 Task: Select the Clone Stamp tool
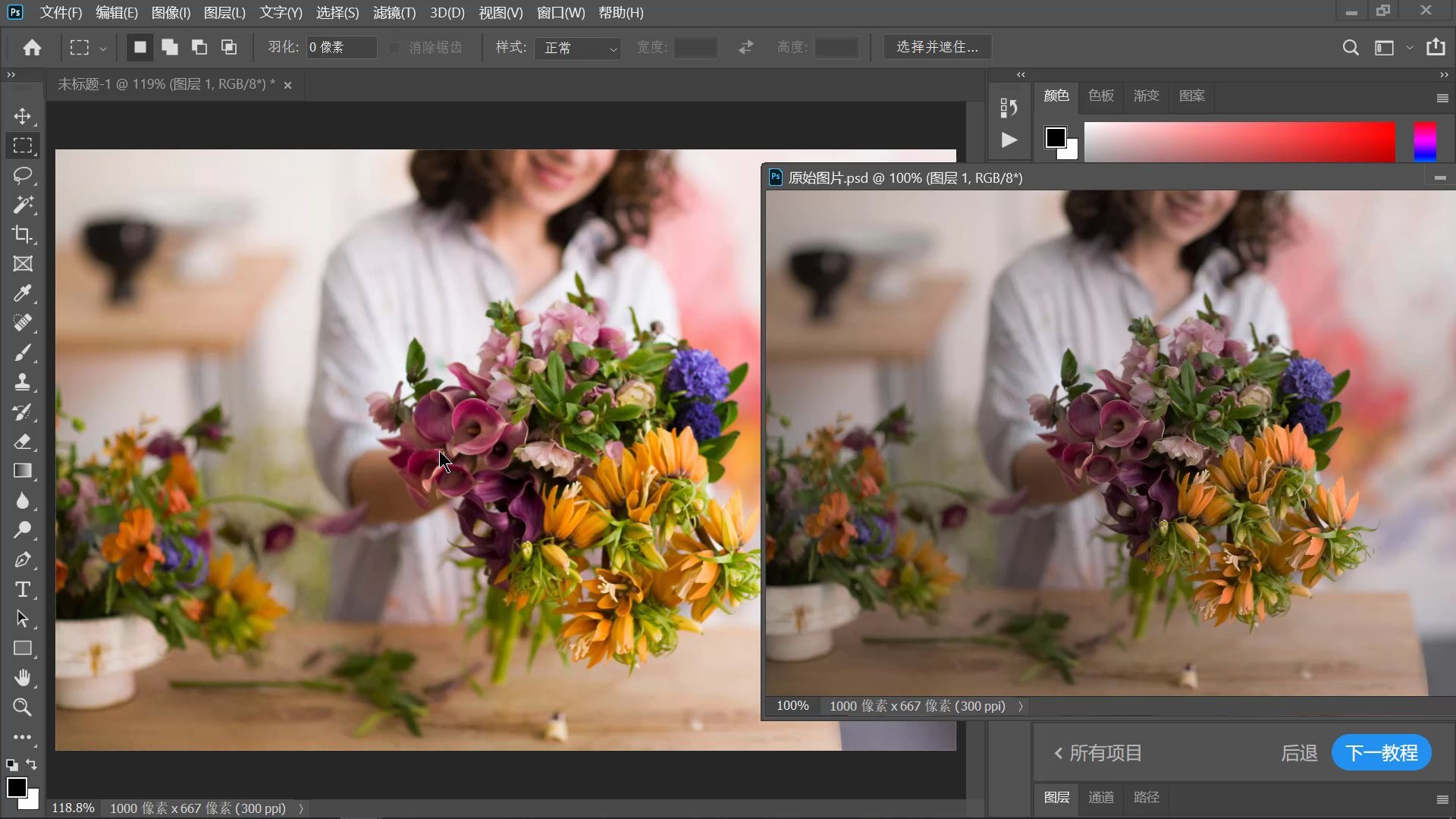point(23,382)
